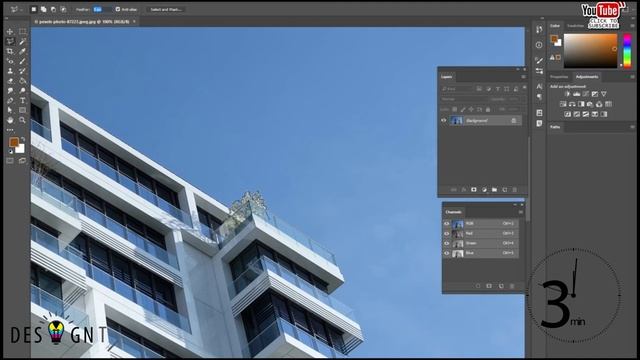Toggle RGB channel visibility eye

(447, 224)
